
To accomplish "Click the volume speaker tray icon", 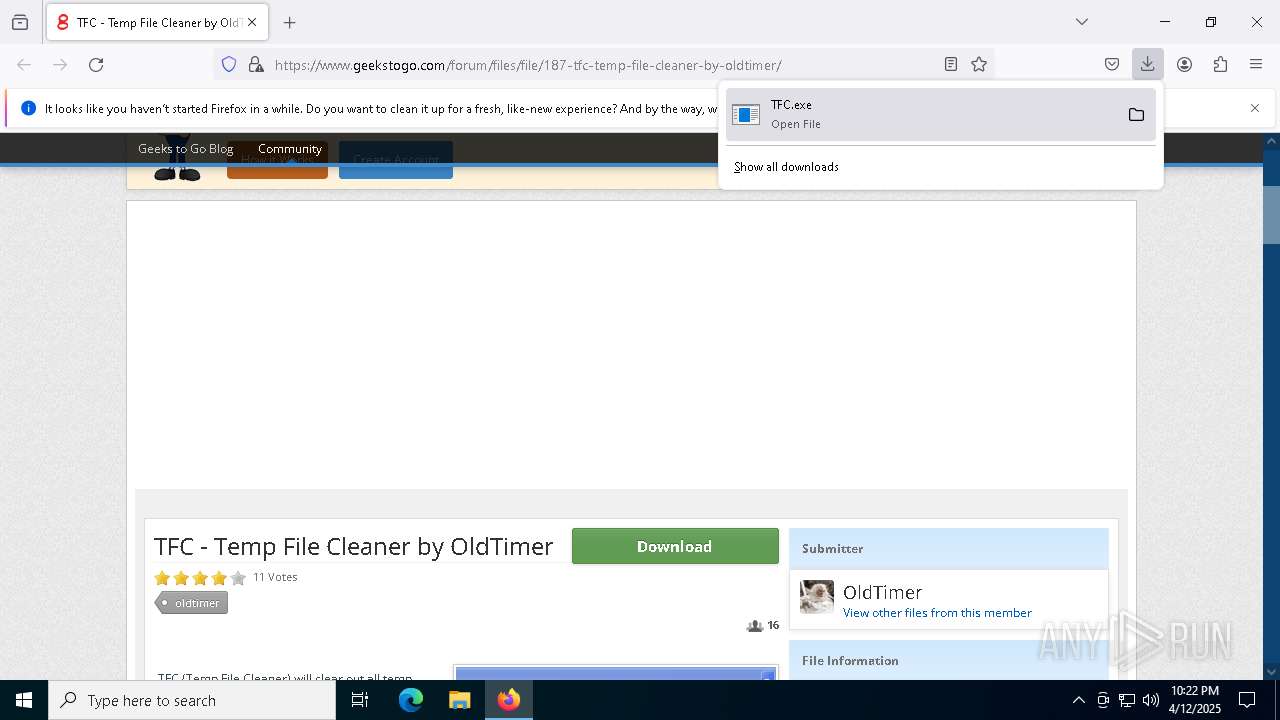I will point(1150,700).
